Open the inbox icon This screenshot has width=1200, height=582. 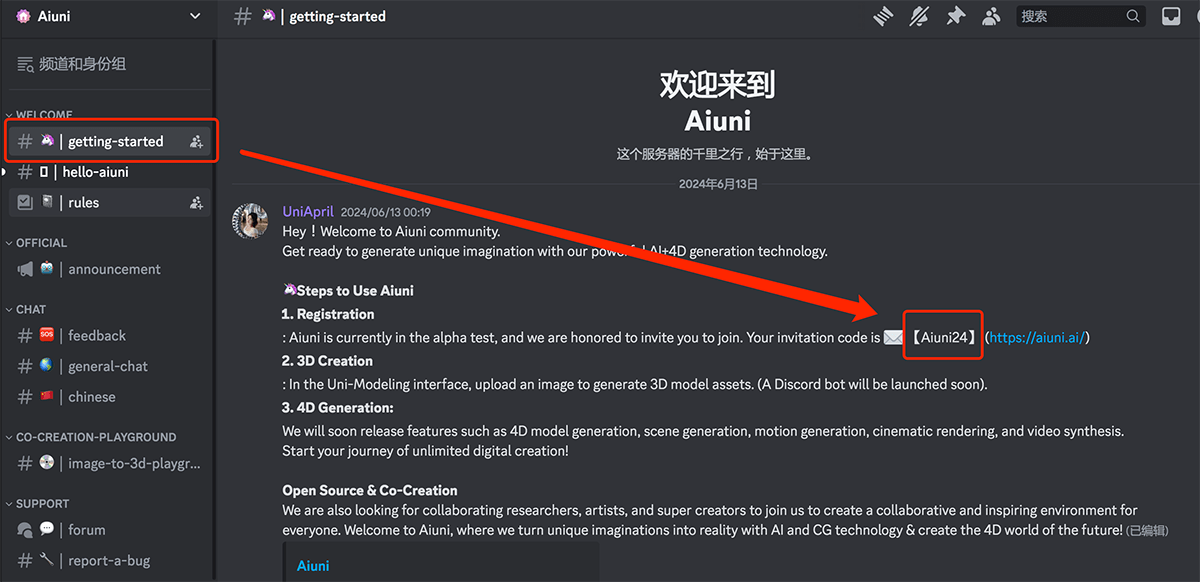1170,16
